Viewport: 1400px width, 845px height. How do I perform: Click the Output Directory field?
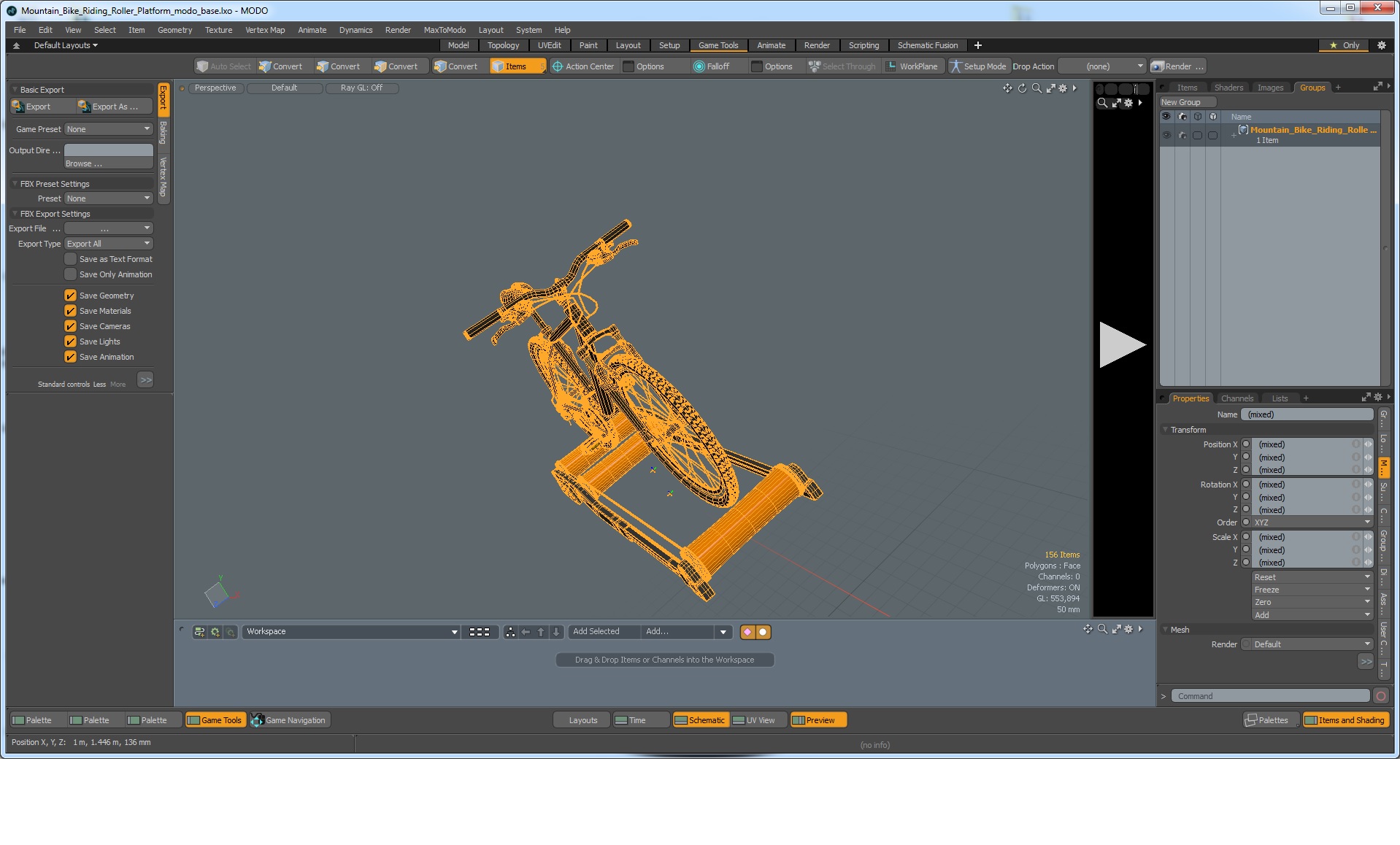click(x=108, y=150)
